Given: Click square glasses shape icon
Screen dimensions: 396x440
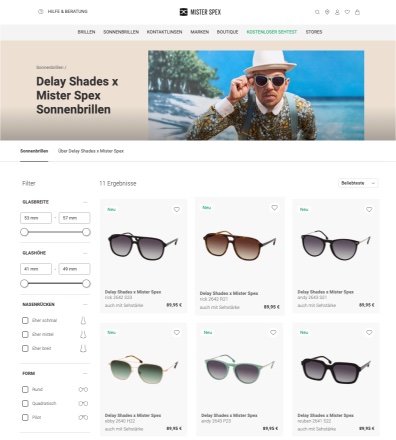Looking at the screenshot, I should [83, 403].
